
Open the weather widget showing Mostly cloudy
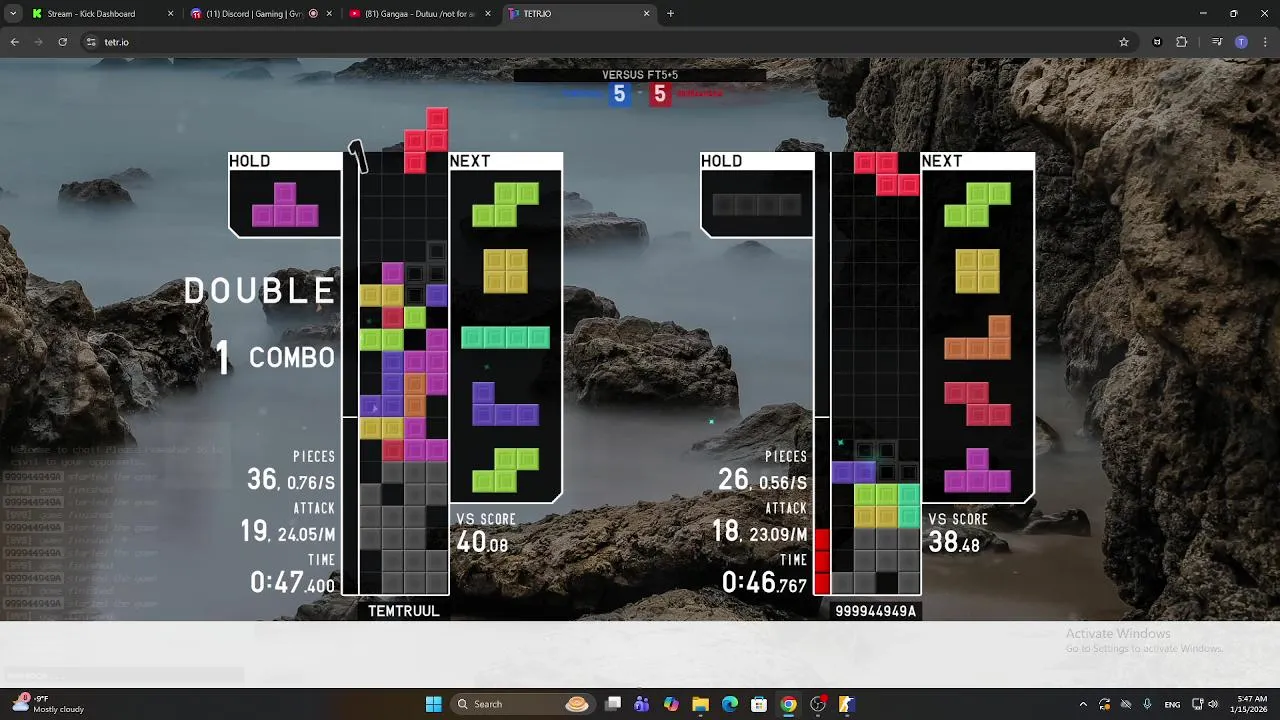tap(46, 704)
